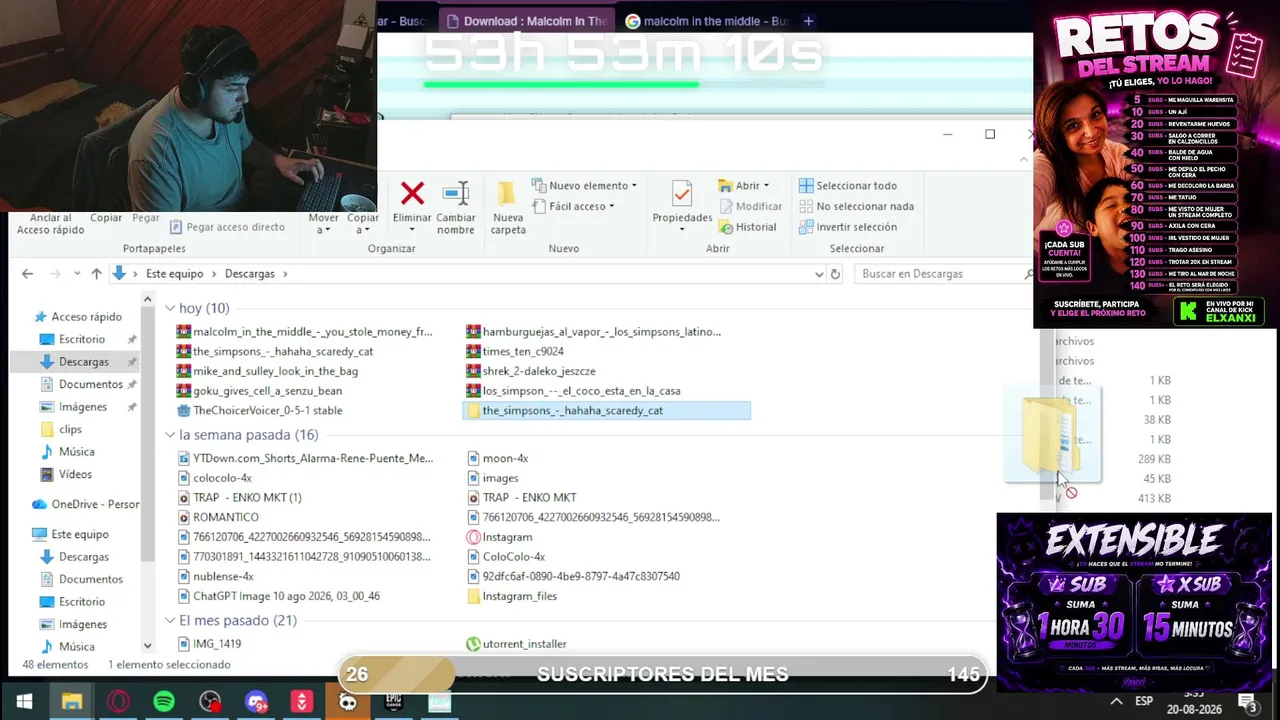The width and height of the screenshot is (1280, 720).
Task: Select the TheChoicerVoicer_0-5-1 stable installer
Action: pos(260,411)
